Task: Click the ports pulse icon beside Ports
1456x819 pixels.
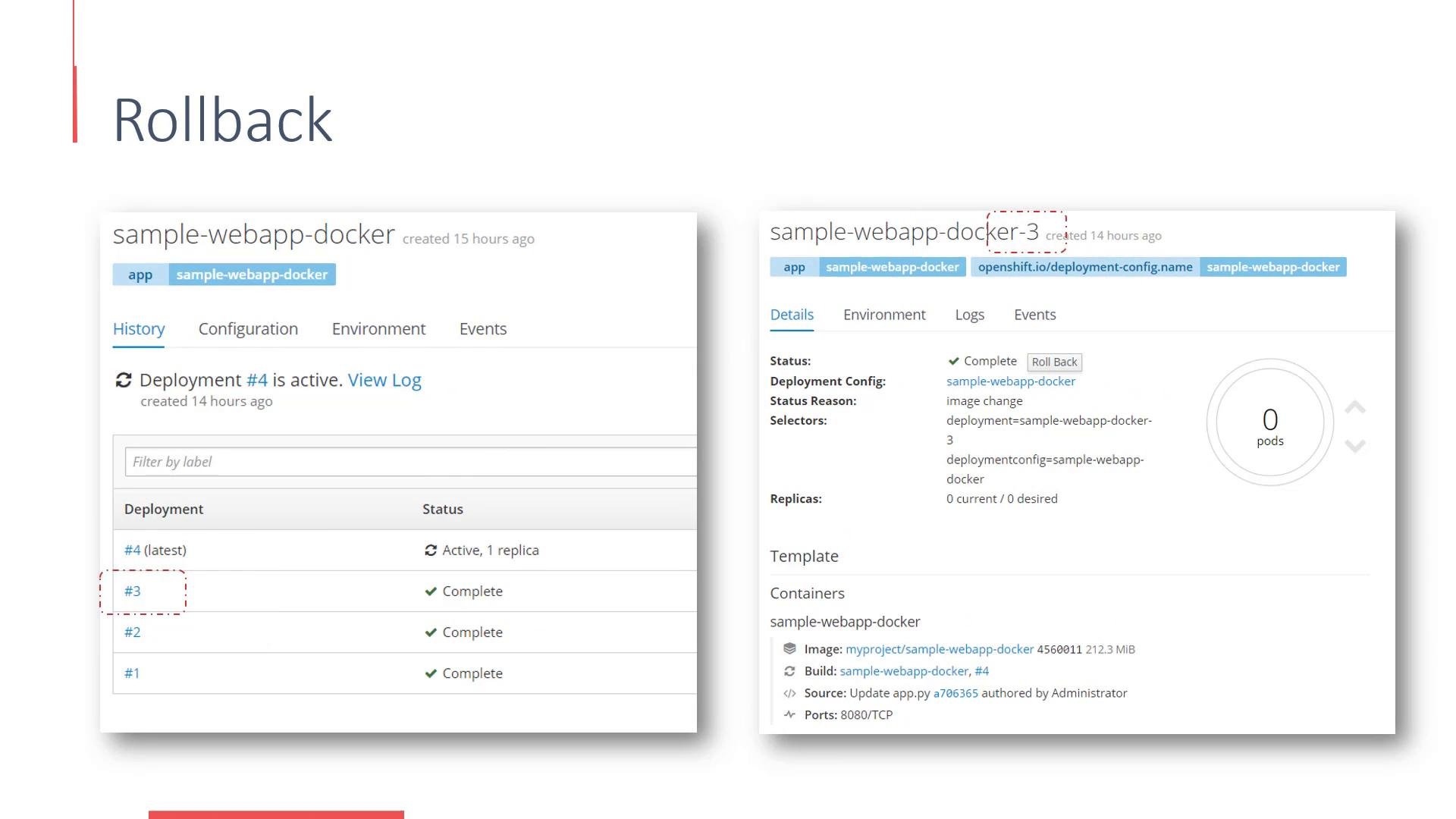Action: pos(789,714)
